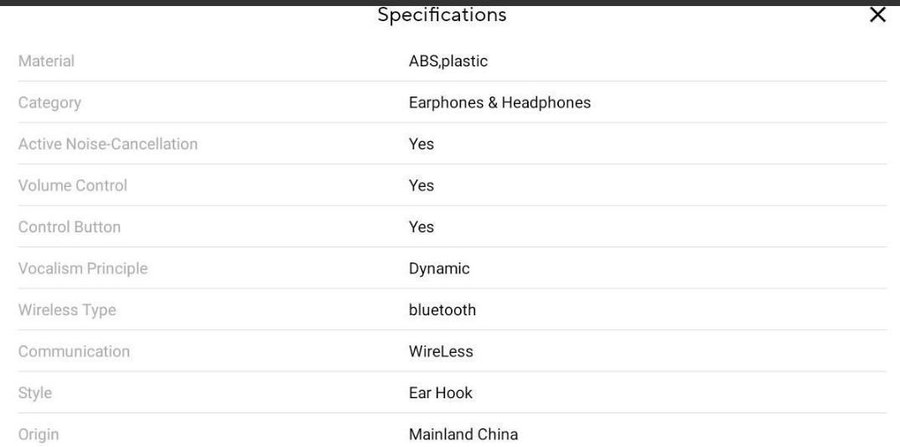Select the Vocalism Principle label
Image resolution: width=900 pixels, height=447 pixels.
coord(83,269)
